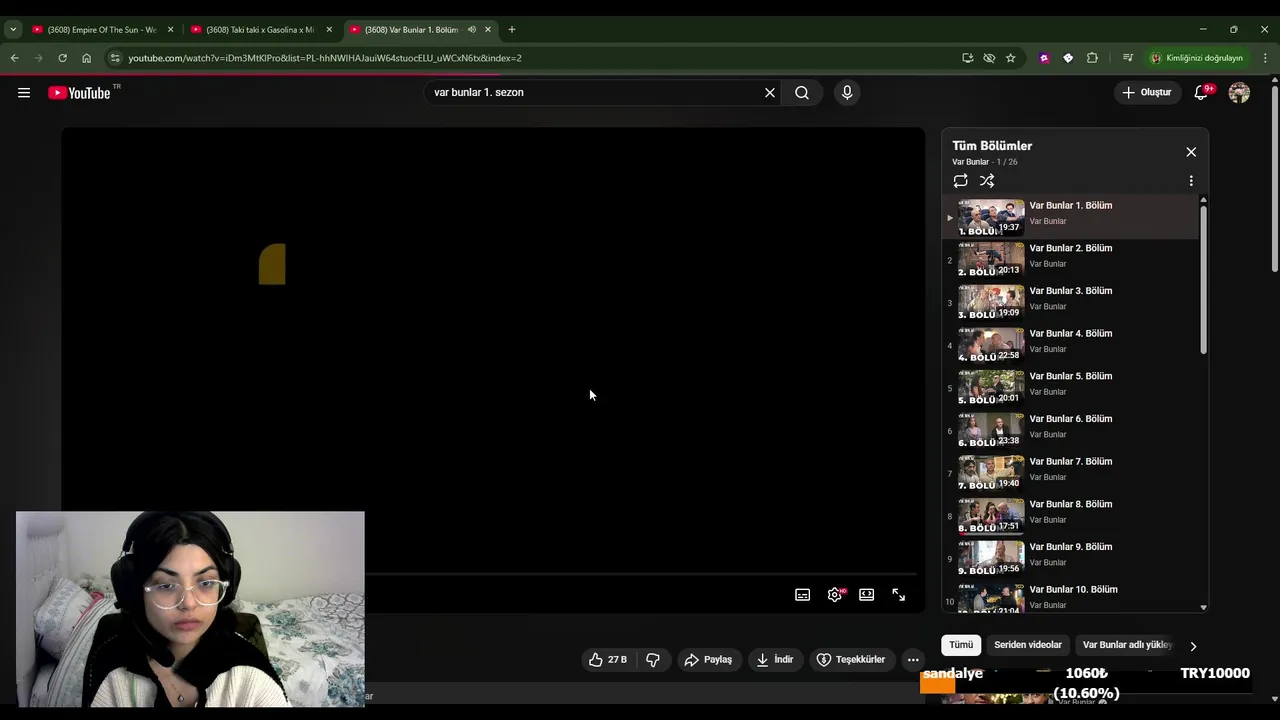
Task: Toggle playlist loop
Action: pyautogui.click(x=960, y=181)
